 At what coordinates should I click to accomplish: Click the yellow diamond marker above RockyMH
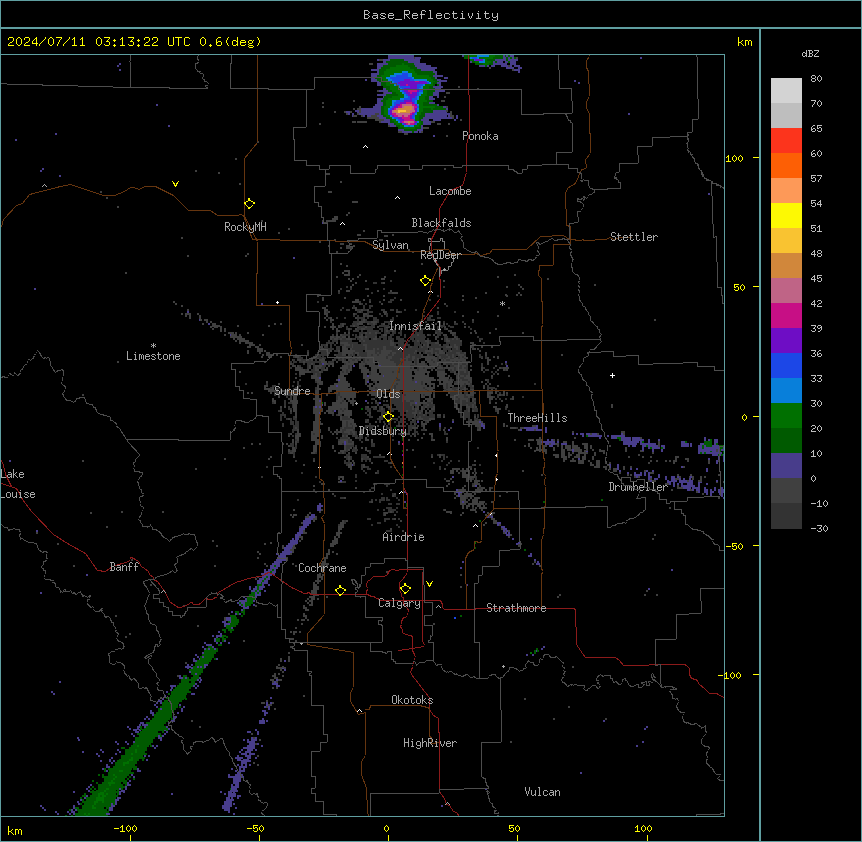250,204
